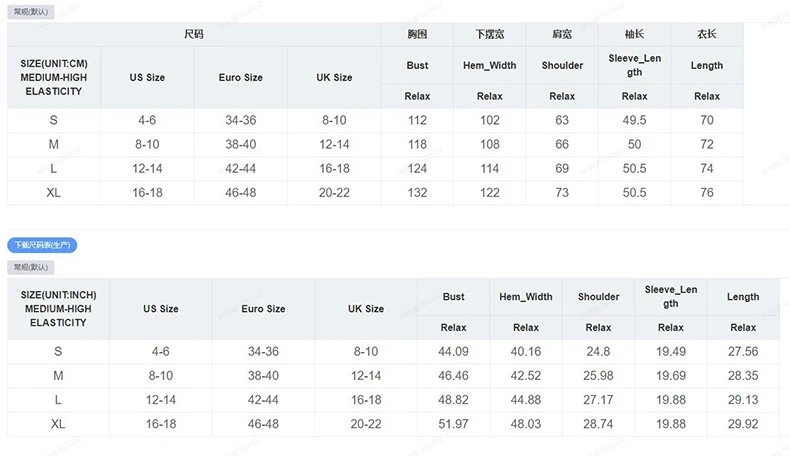The image size is (790, 456).
Task: Click the Bust value 132 cell
Action: 417,192
